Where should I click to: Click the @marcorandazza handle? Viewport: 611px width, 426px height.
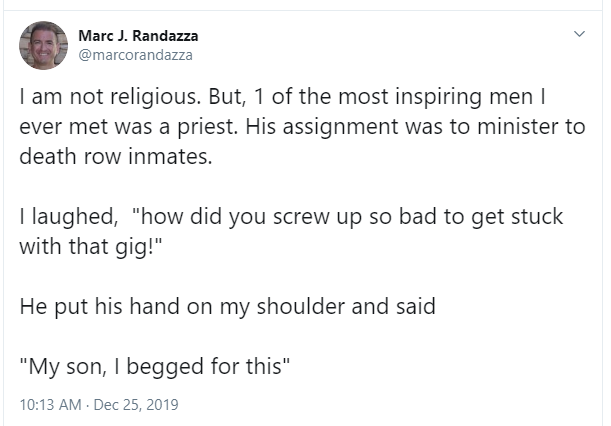click(135, 55)
